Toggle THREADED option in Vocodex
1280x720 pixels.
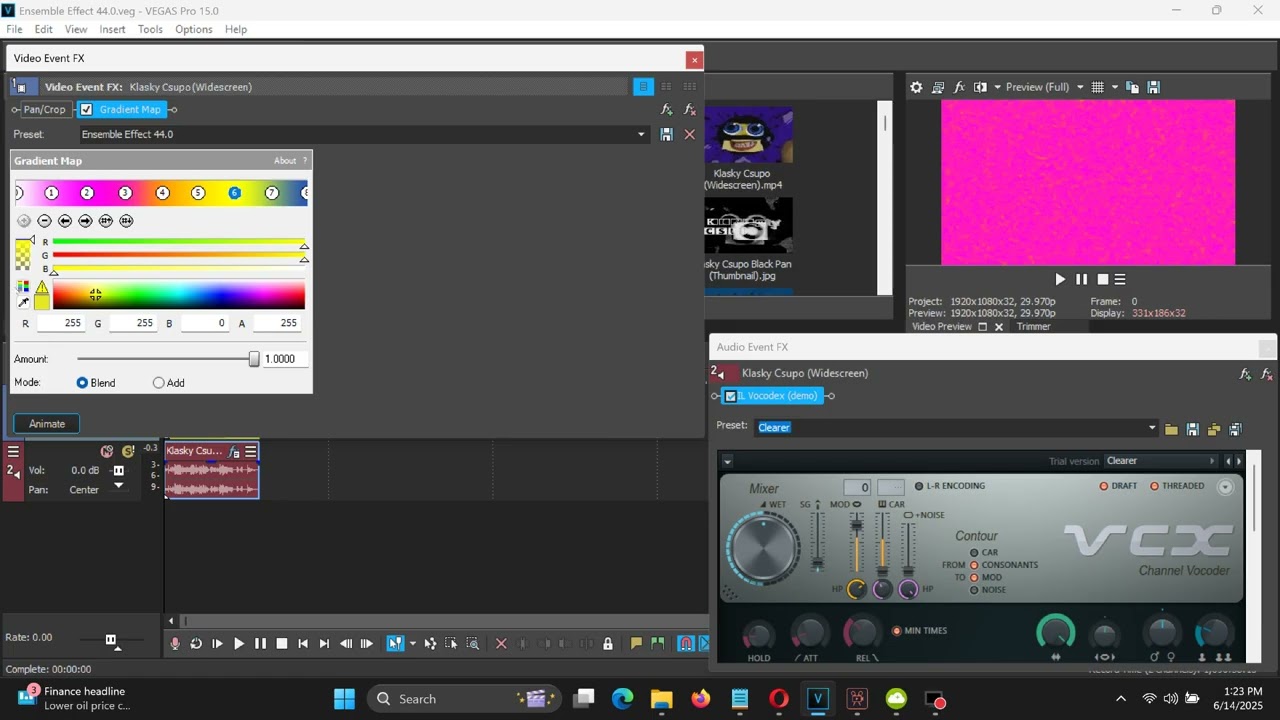pyautogui.click(x=1154, y=486)
